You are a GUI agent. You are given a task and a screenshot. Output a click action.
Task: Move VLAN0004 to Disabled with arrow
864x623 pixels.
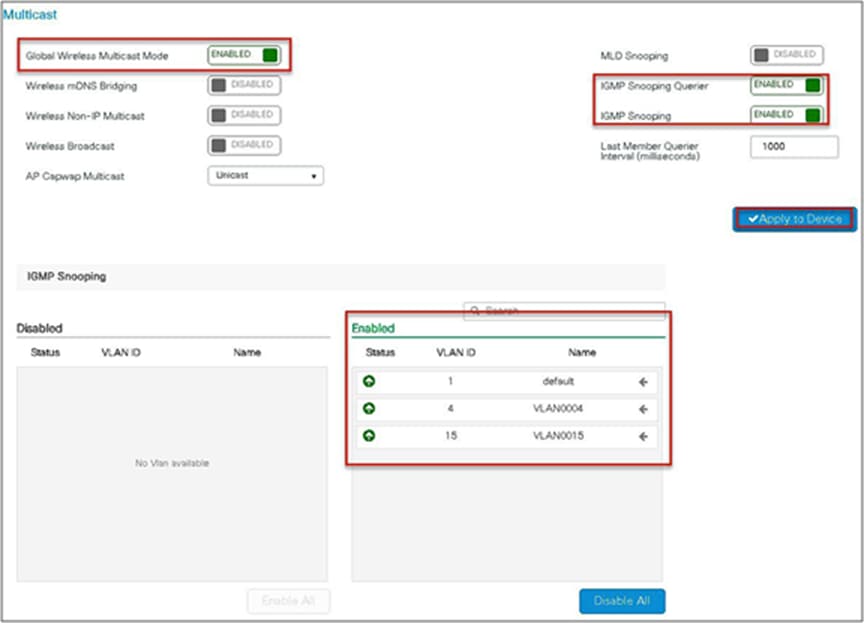point(643,409)
